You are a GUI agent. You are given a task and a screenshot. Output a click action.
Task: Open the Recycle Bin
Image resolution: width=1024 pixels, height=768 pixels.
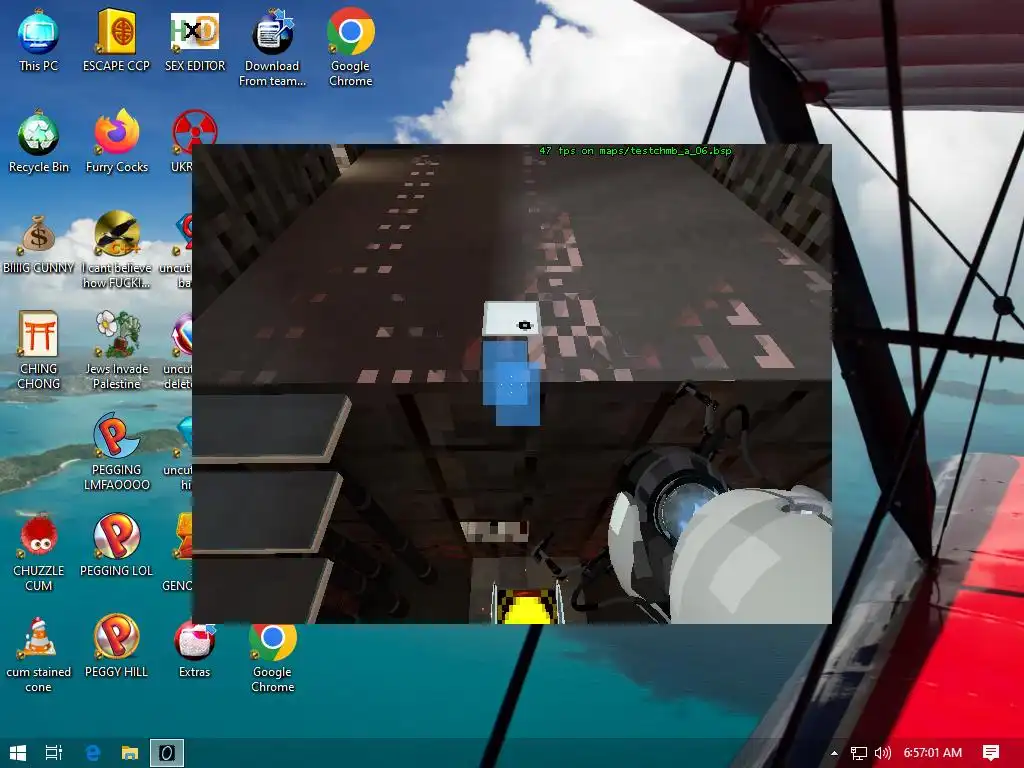(39, 141)
